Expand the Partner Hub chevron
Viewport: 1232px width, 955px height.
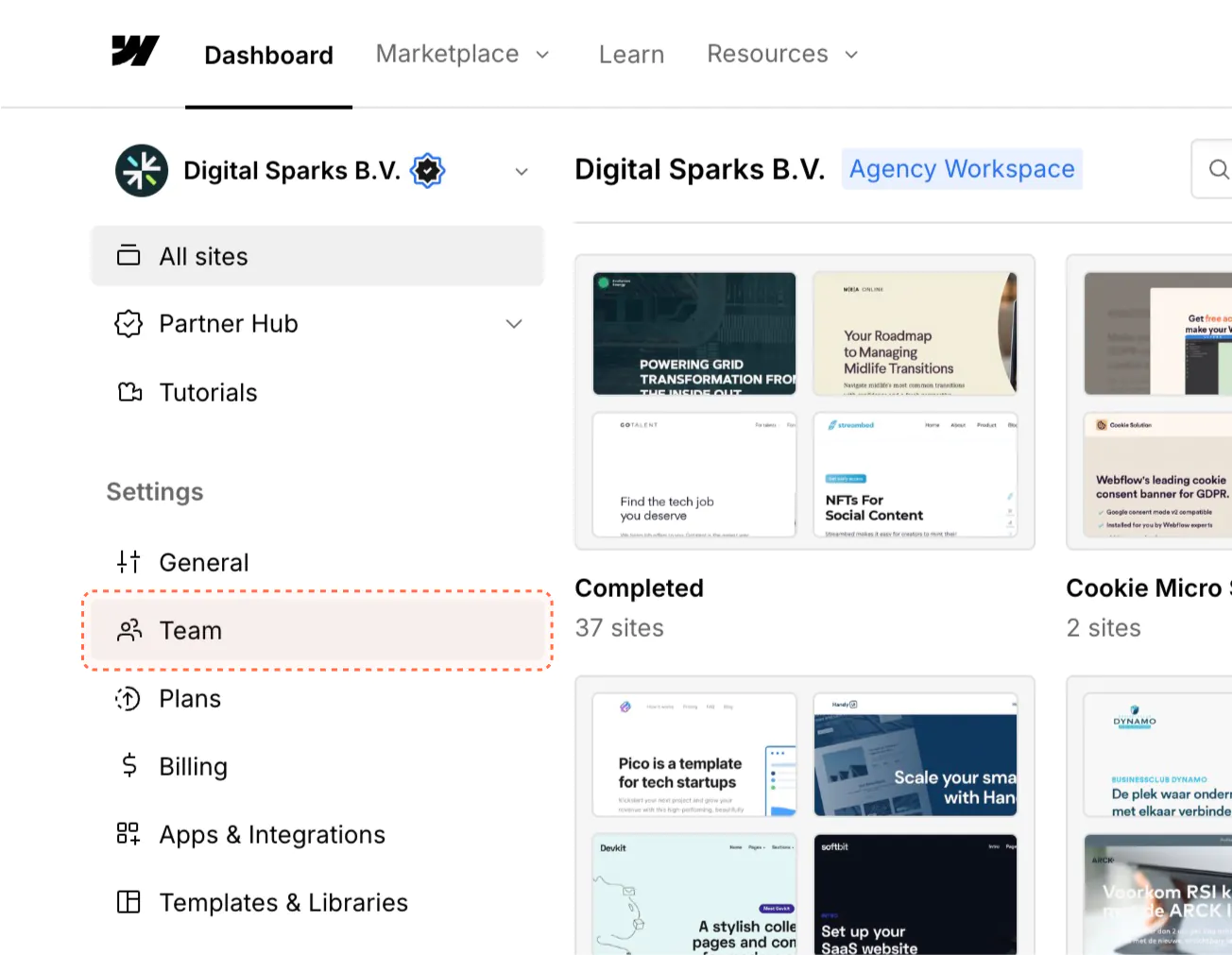(514, 324)
